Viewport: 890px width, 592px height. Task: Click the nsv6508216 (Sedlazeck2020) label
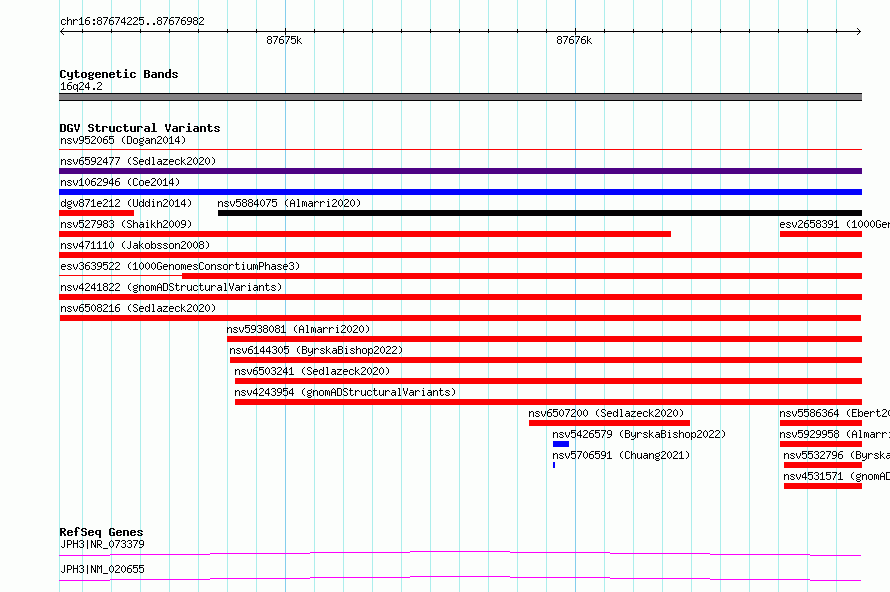[138, 308]
